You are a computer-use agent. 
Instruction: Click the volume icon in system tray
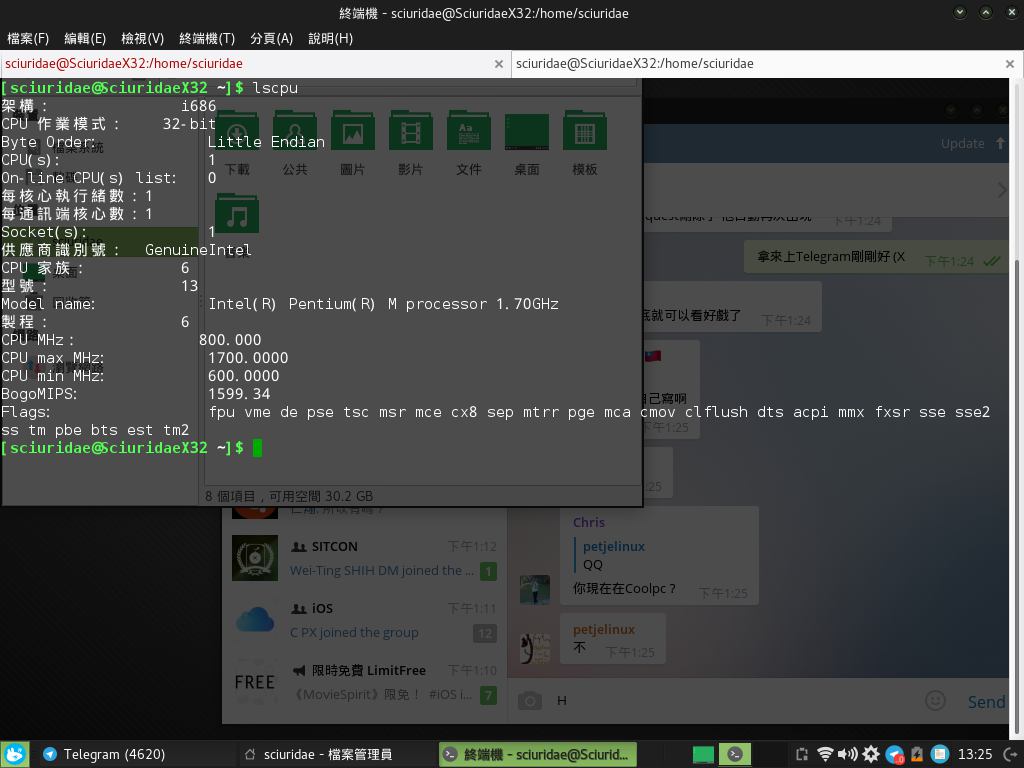point(847,754)
